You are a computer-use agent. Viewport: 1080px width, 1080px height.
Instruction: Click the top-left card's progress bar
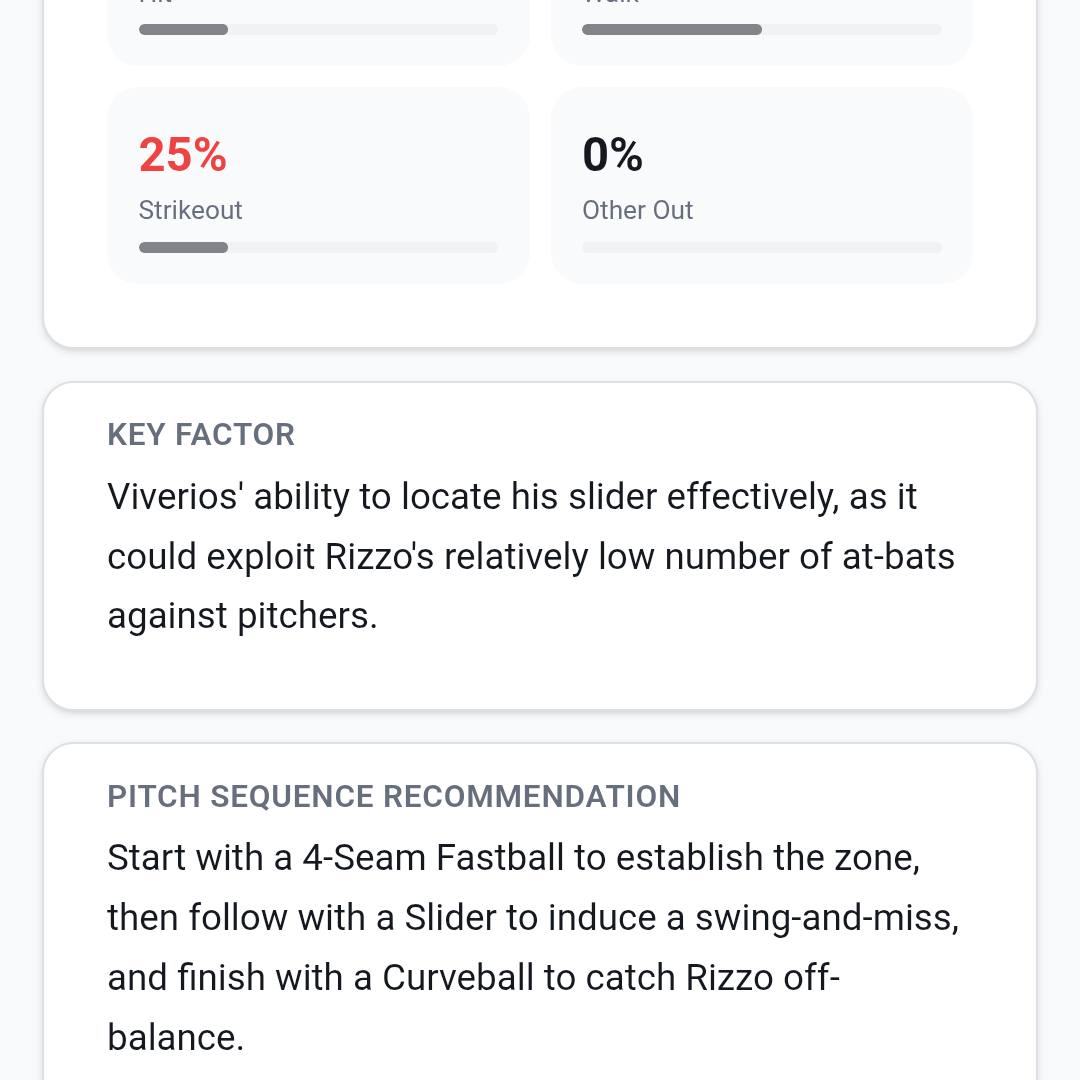[x=318, y=30]
